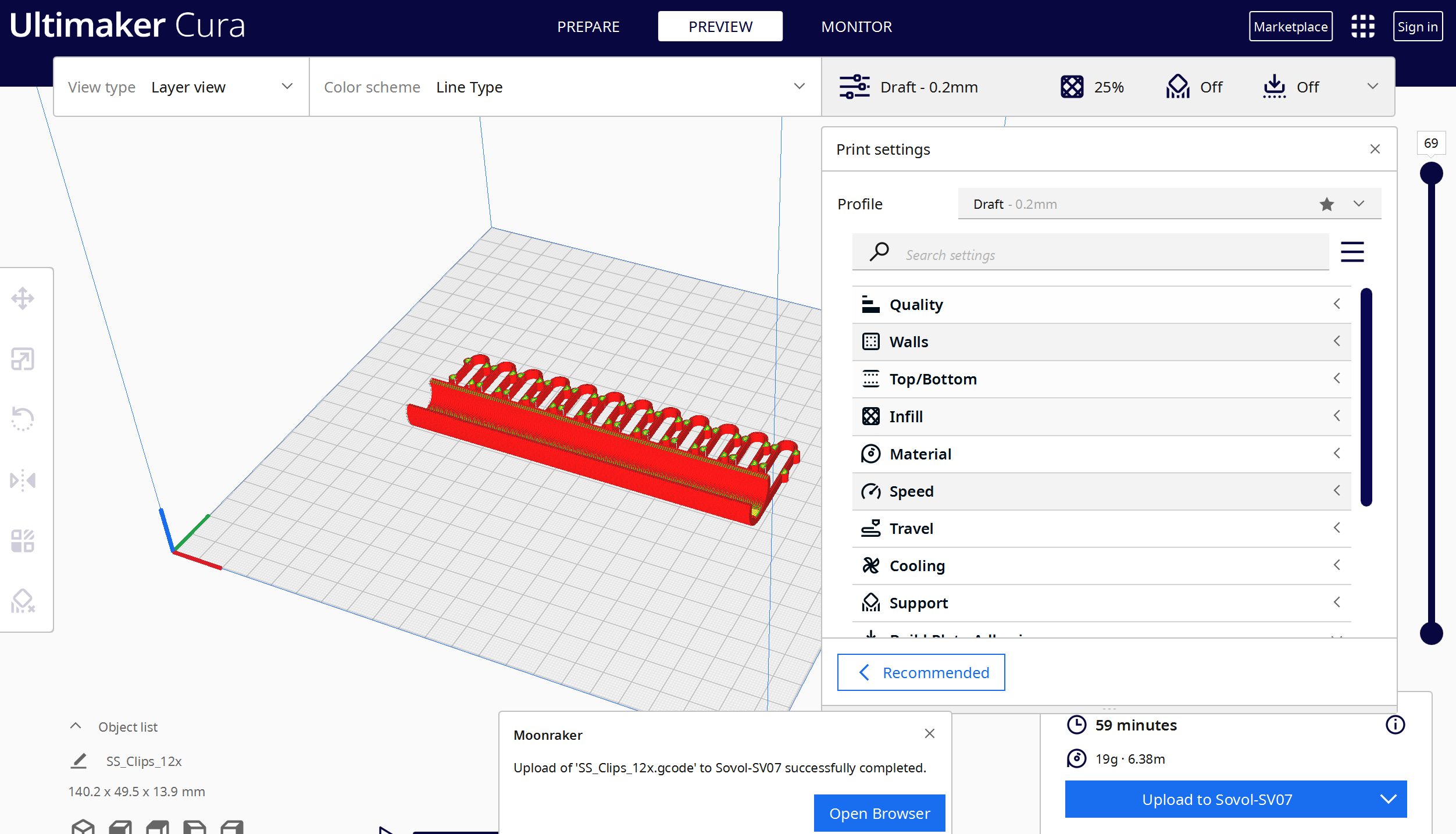Select the PREVIEW stage tab
This screenshot has height=834, width=1456.
coord(720,27)
